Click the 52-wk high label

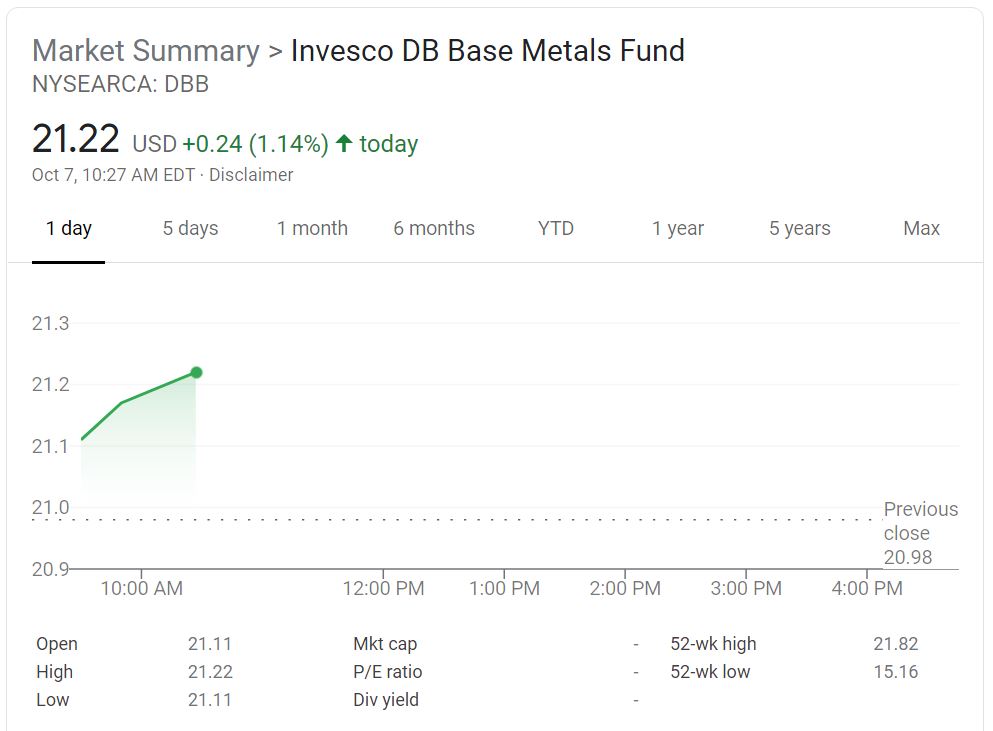(x=713, y=644)
